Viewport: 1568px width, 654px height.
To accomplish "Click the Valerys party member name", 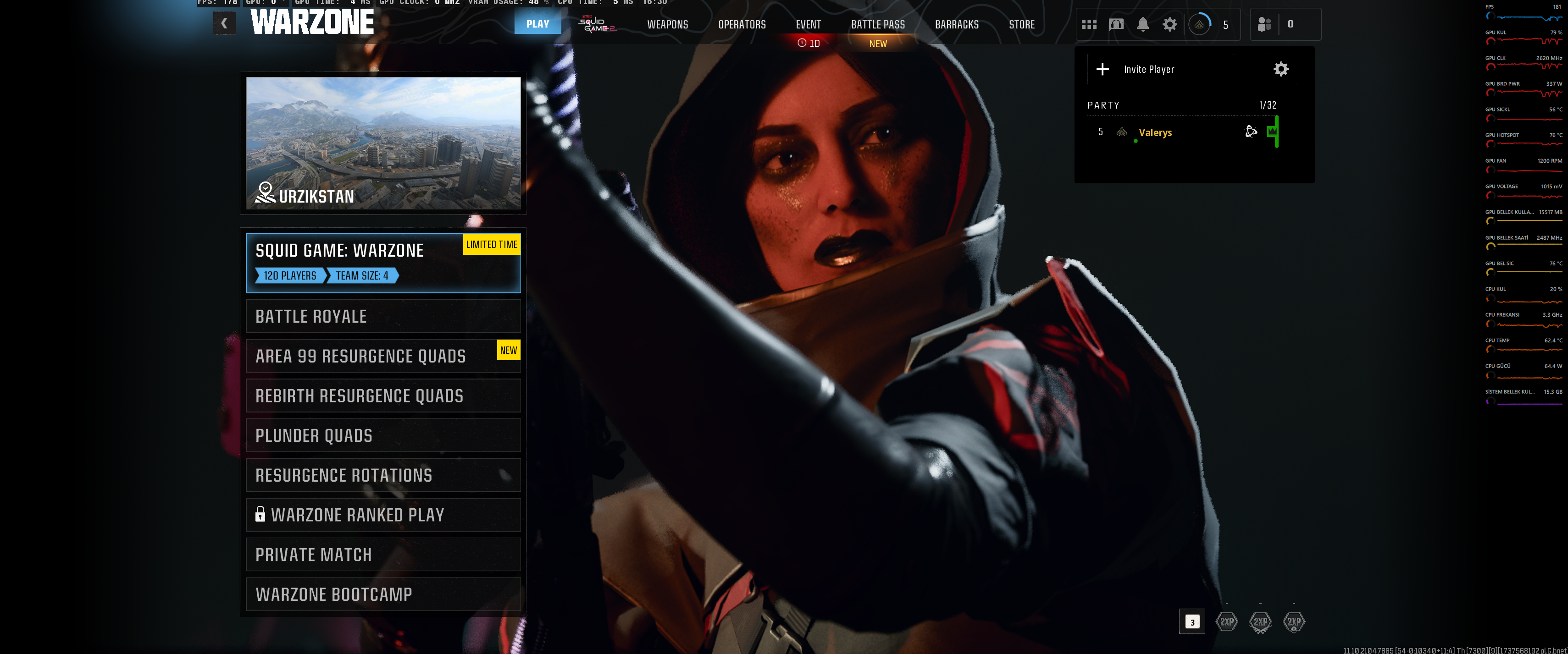I will (1155, 132).
